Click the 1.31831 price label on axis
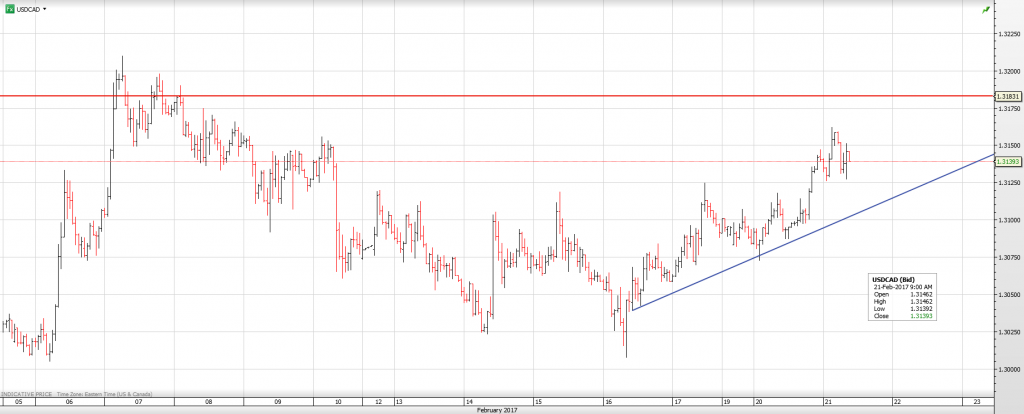1024x414 pixels. (1008, 96)
